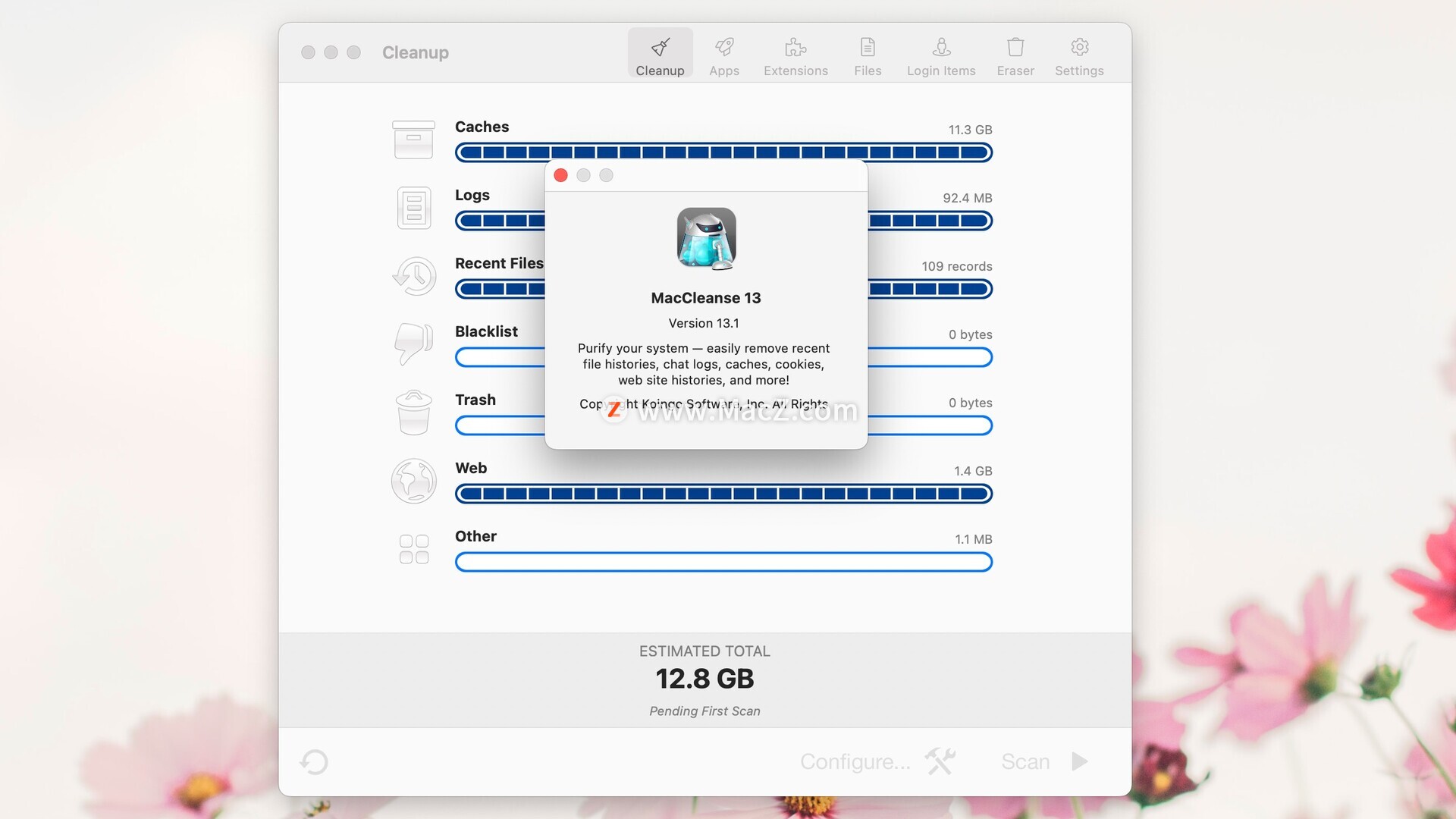The height and width of the screenshot is (819, 1456).
Task: Click the Version 13.1 text
Action: tap(704, 323)
